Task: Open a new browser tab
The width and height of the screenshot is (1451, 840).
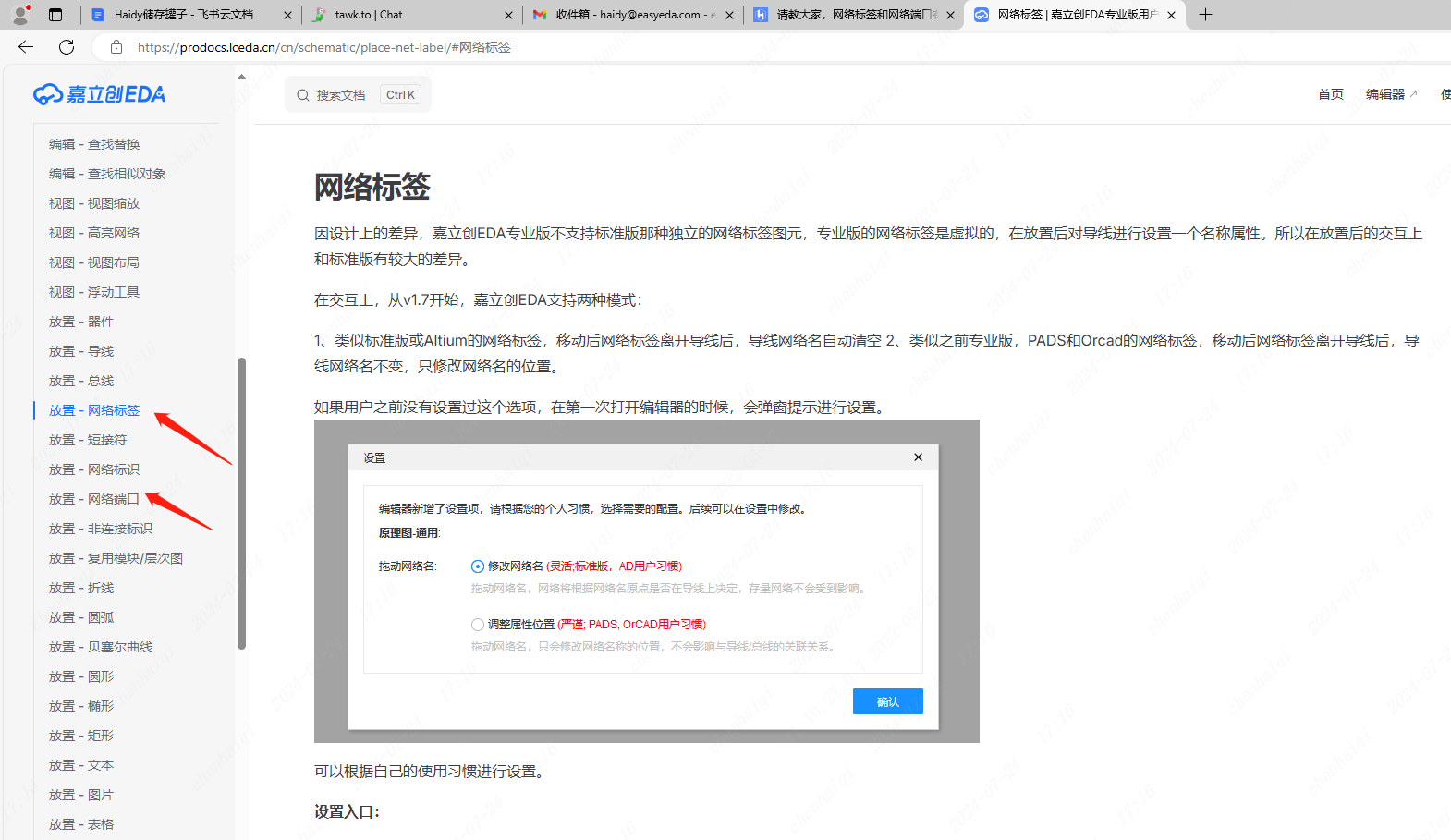Action: click(x=1205, y=15)
